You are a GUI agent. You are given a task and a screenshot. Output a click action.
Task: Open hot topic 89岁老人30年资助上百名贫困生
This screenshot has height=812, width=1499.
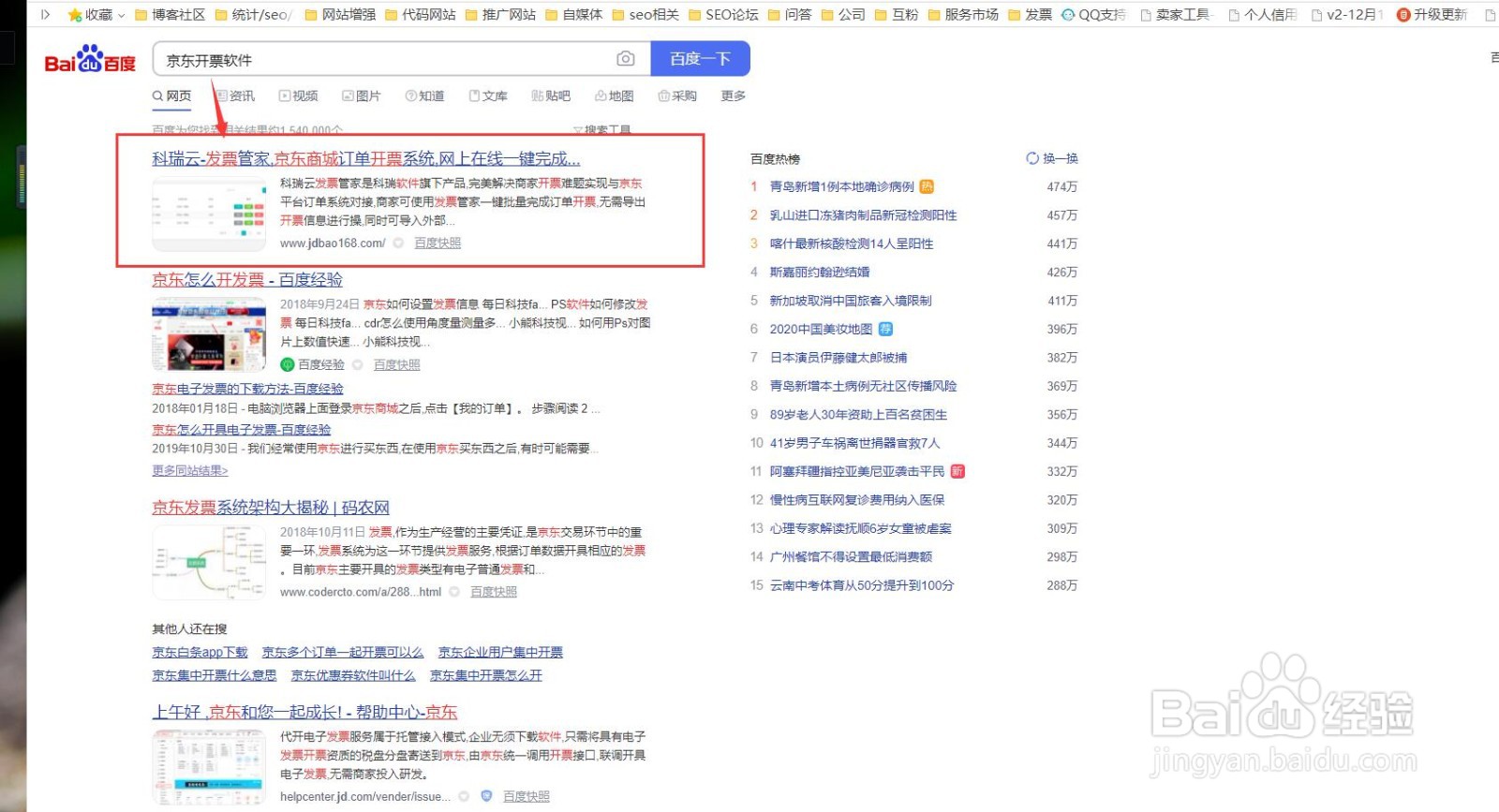858,415
